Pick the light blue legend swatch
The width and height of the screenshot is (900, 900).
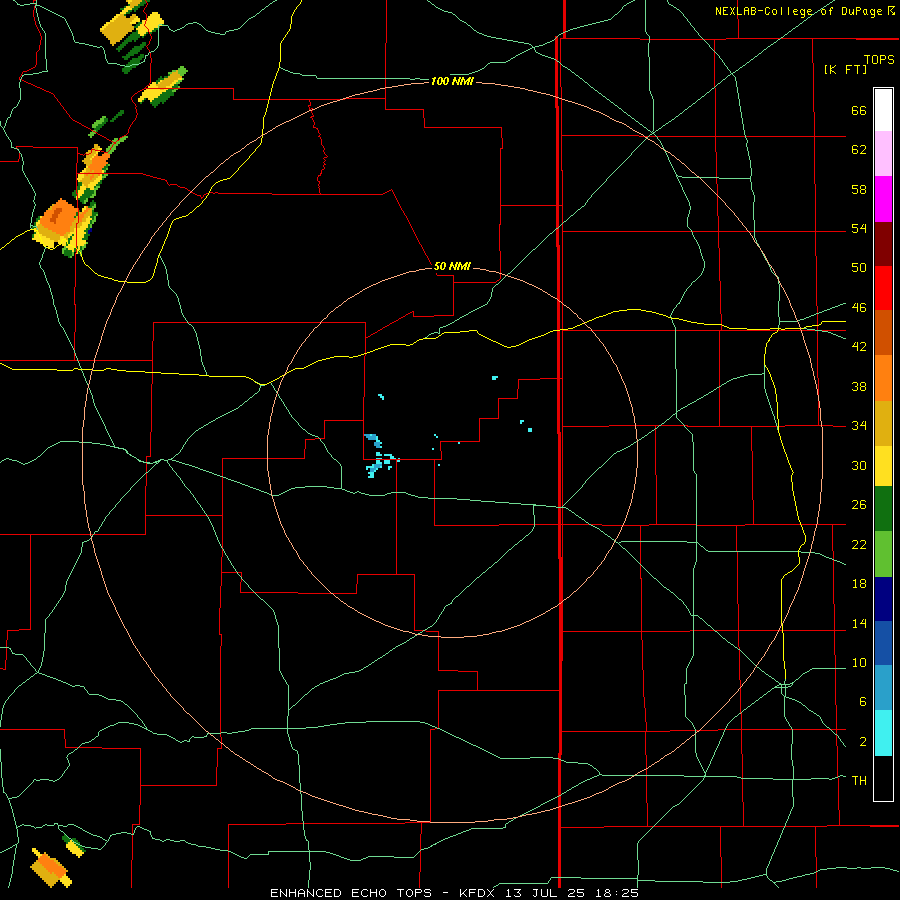(883, 688)
